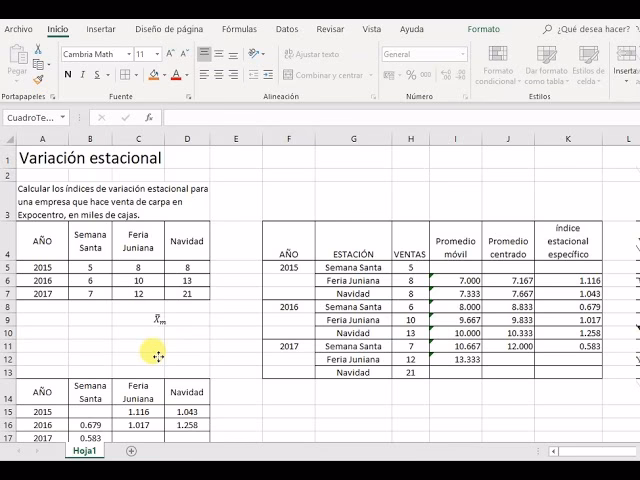Image resolution: width=640 pixels, height=480 pixels.
Task: Toggle bold N formatting
Action: (x=68, y=75)
